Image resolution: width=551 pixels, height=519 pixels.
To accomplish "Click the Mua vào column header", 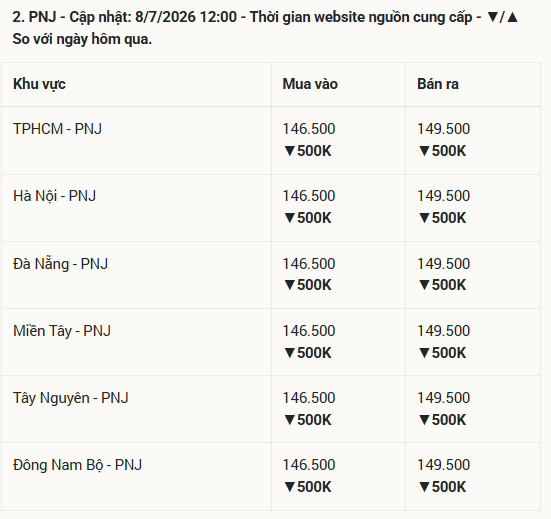I will tap(310, 84).
